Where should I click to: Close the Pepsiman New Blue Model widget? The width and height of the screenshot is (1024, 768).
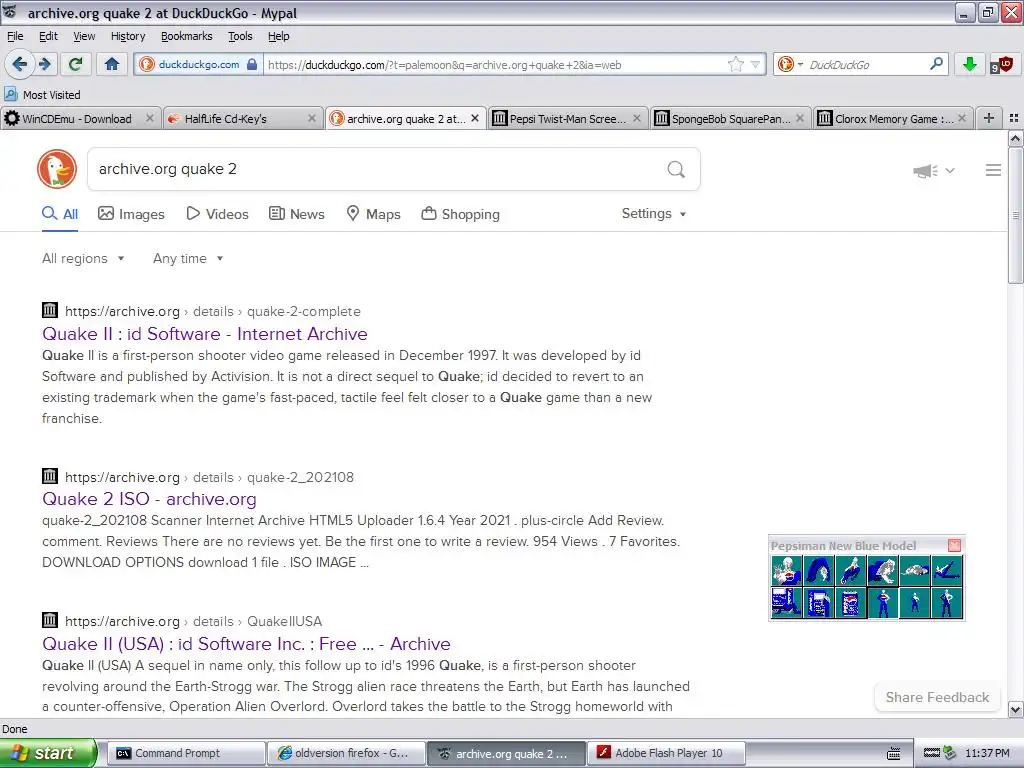pos(954,545)
